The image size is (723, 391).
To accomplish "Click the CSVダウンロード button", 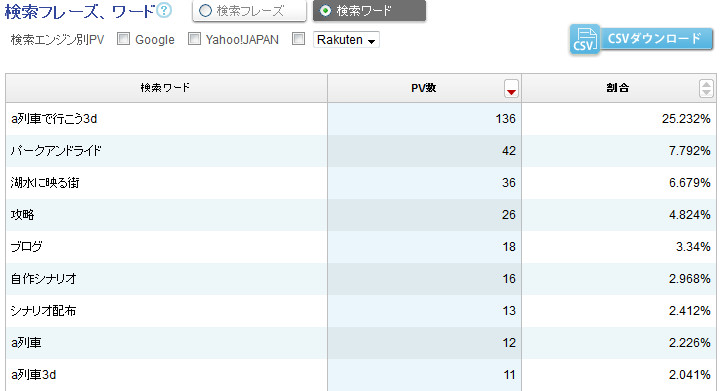I will [x=656, y=39].
